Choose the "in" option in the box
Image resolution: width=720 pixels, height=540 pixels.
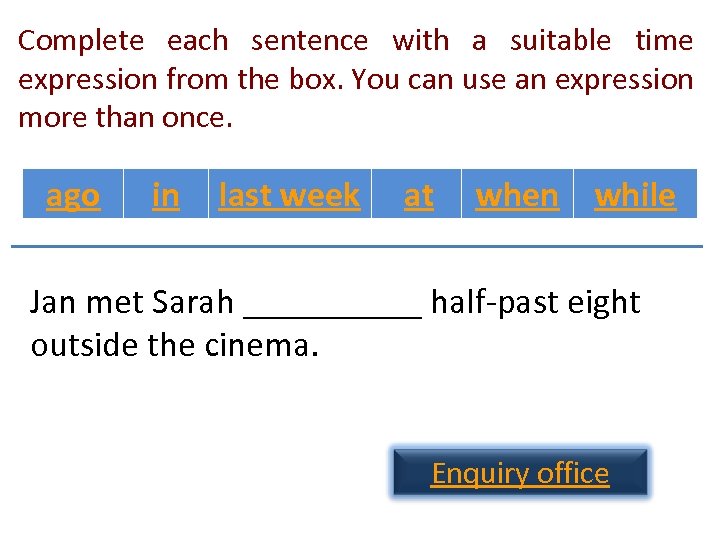point(165,195)
